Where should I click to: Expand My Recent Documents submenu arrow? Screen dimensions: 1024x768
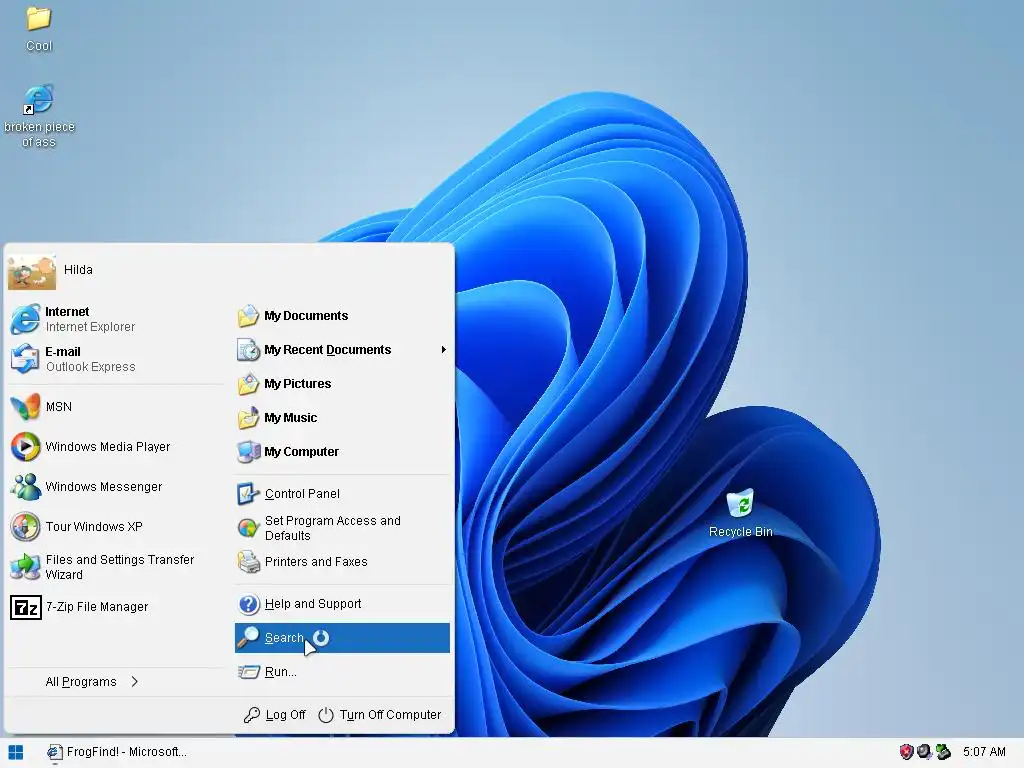click(x=443, y=349)
